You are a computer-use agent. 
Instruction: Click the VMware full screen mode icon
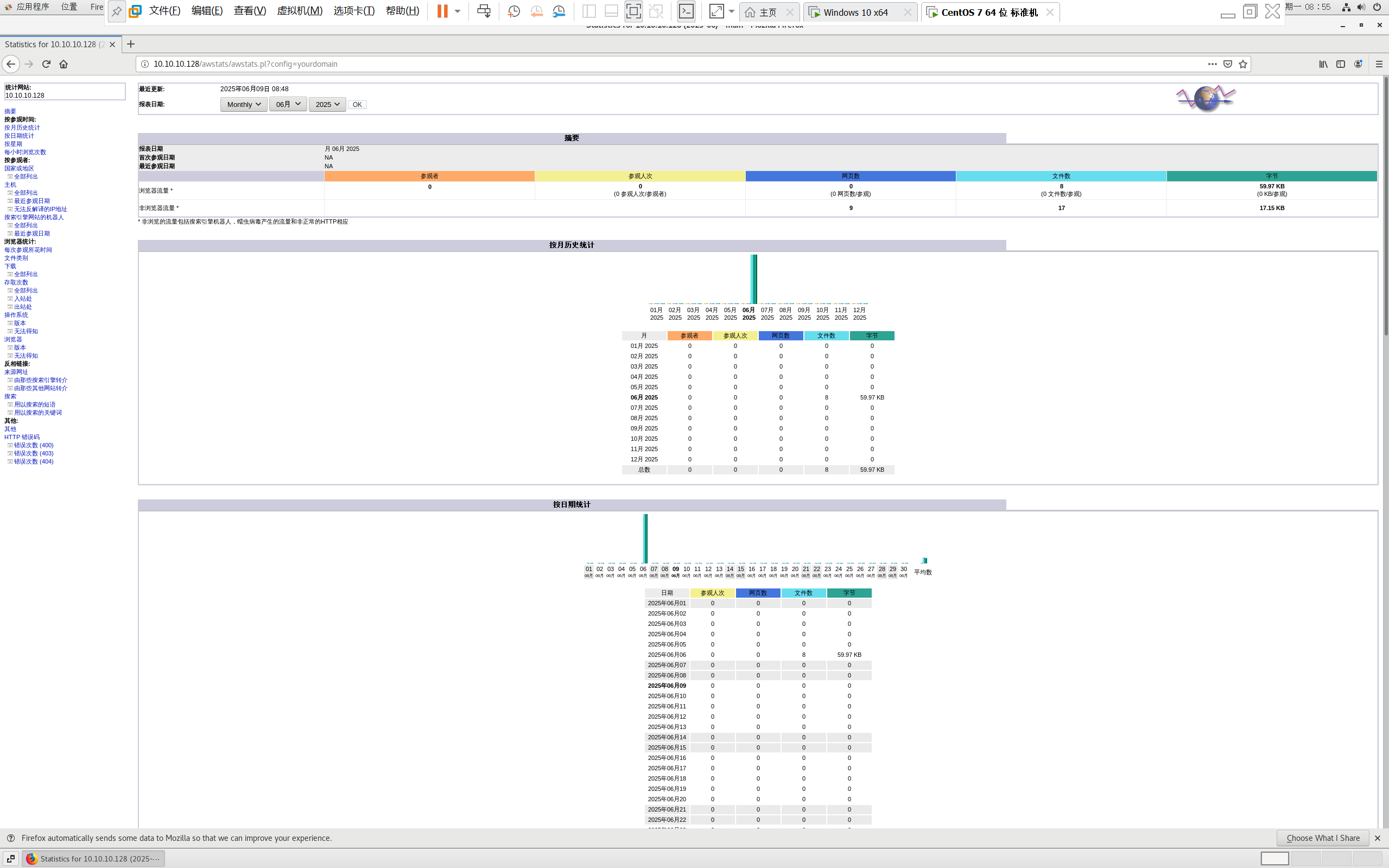click(633, 11)
